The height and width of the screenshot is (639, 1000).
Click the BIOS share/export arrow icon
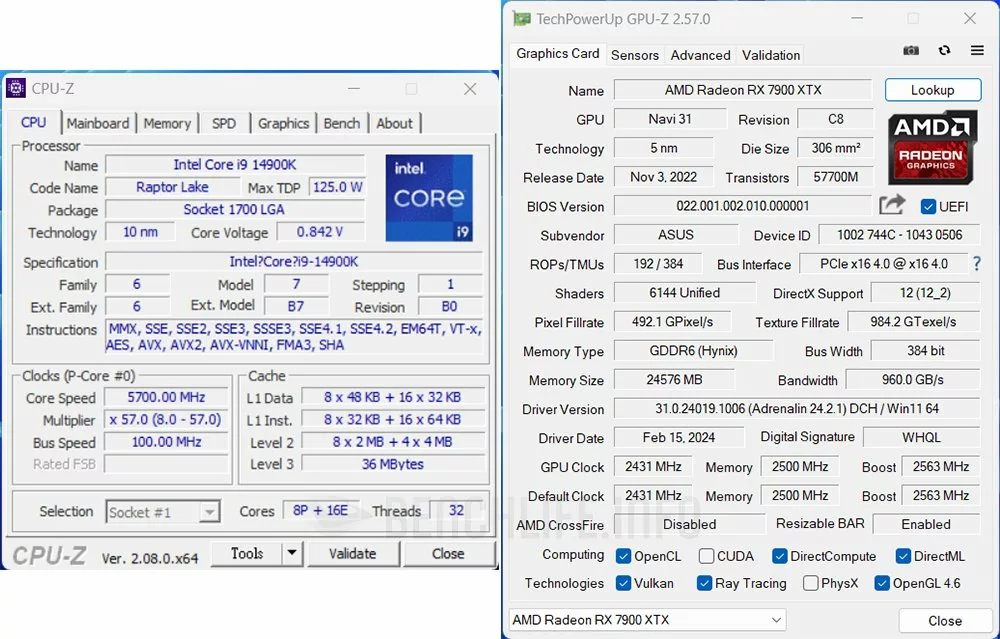pos(892,205)
